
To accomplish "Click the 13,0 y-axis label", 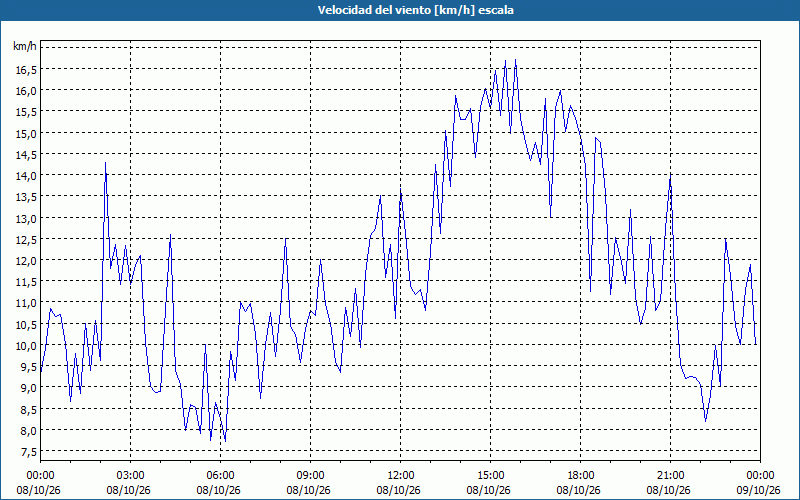I will tap(26, 218).
